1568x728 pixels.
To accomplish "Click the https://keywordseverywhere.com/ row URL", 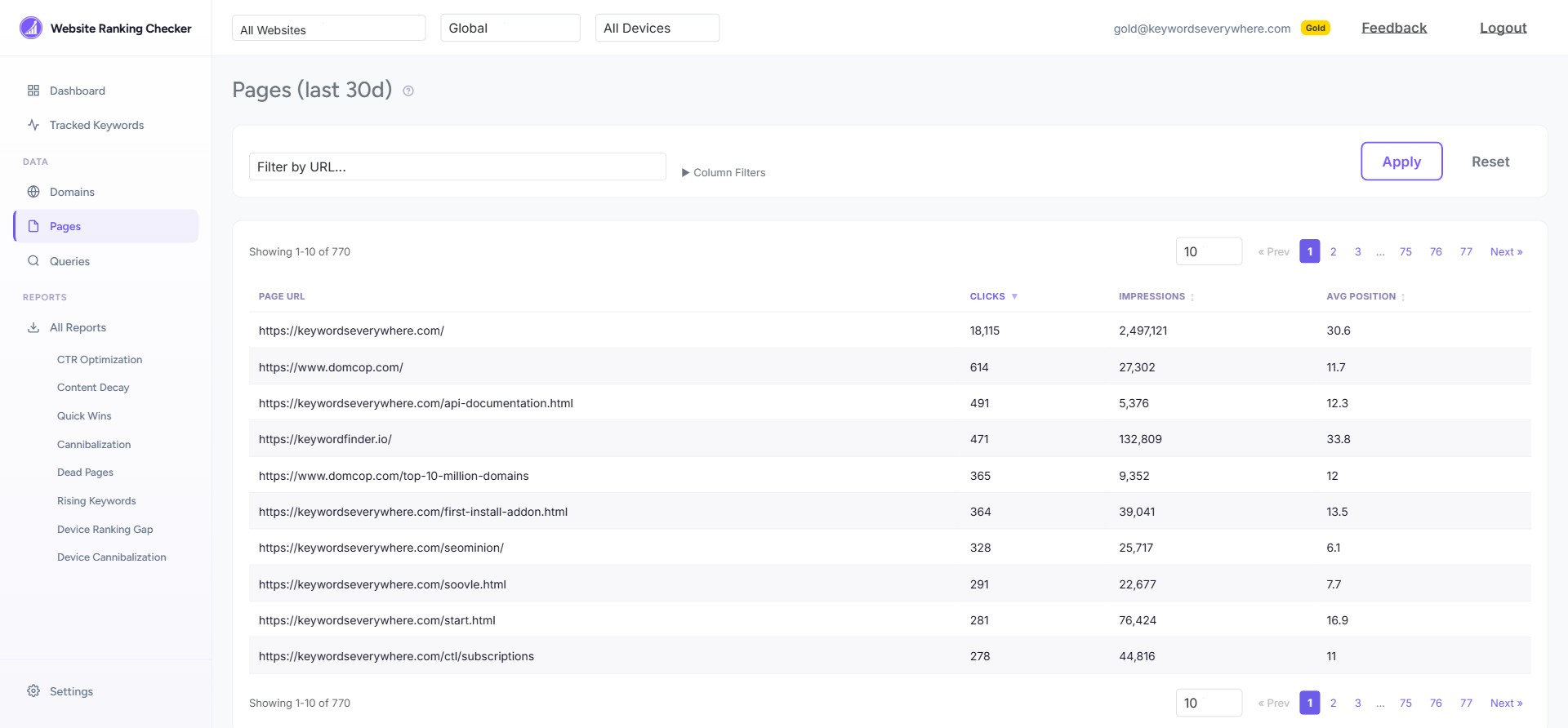I will [351, 331].
